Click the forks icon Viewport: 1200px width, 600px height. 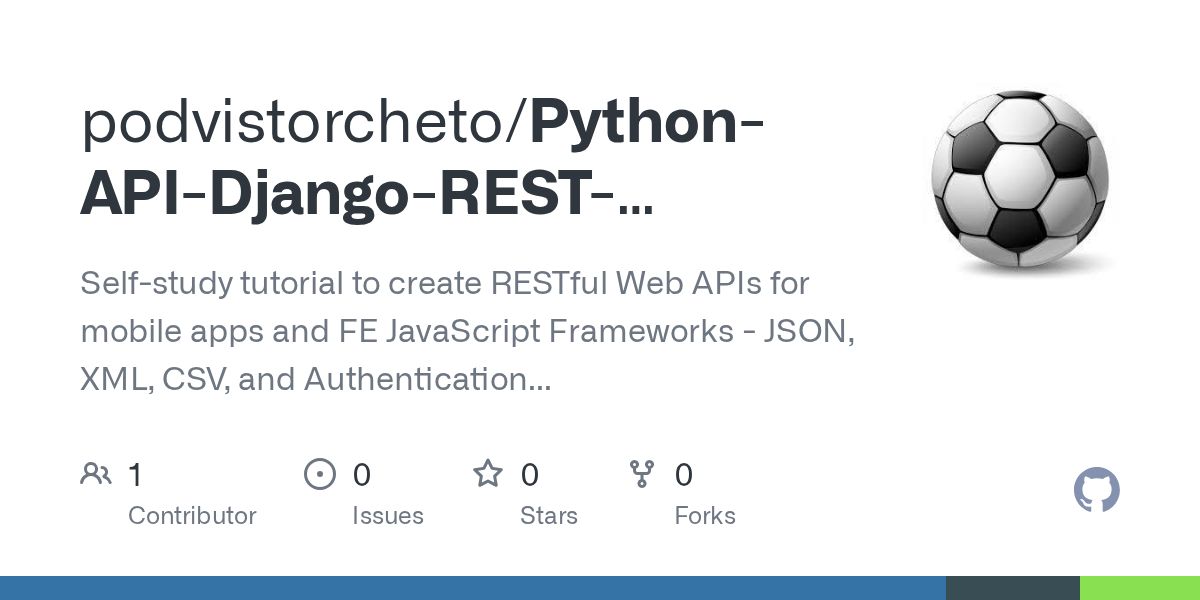(642, 474)
